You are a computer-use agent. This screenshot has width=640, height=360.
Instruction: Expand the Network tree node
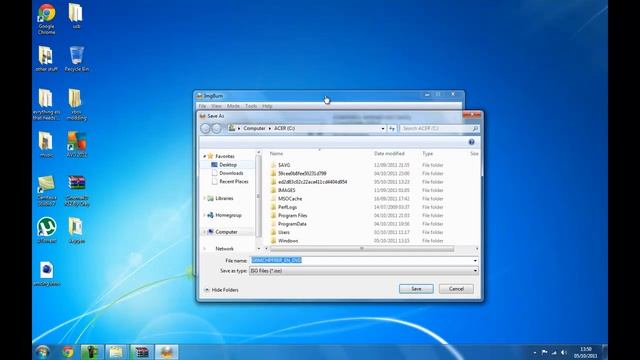(204, 249)
